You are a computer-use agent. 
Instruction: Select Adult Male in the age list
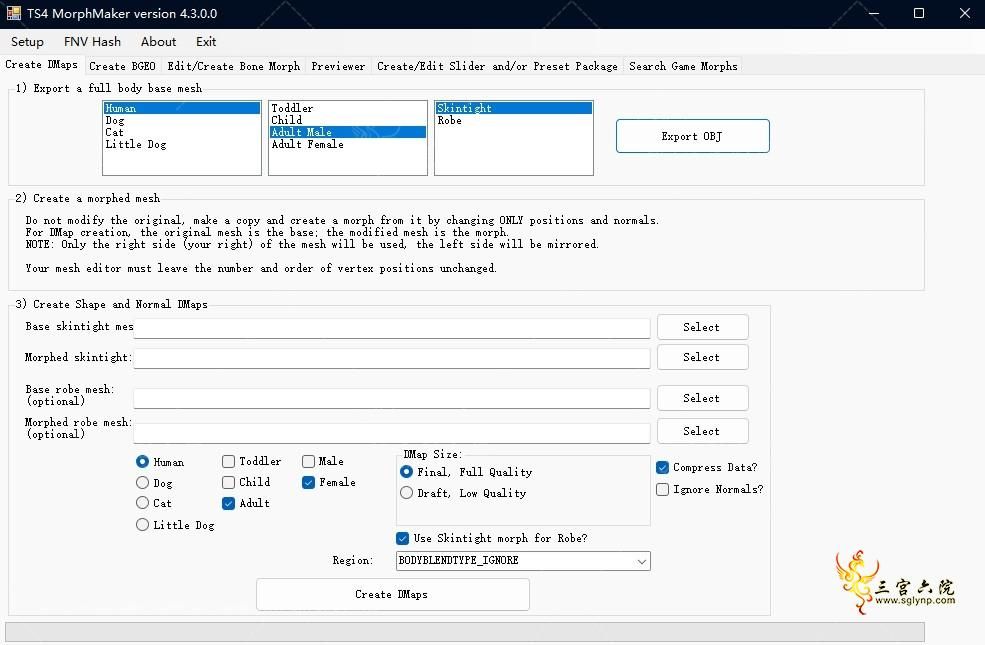pos(347,132)
